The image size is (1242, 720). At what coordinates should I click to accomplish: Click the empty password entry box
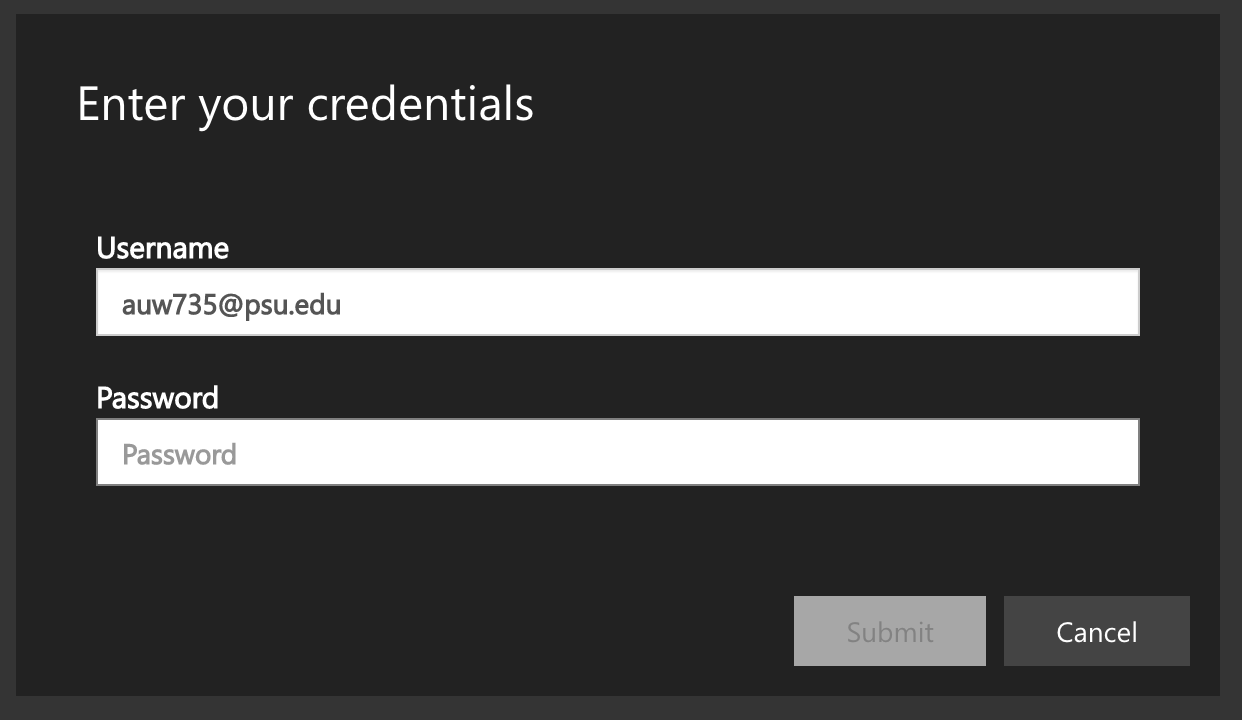[x=617, y=452]
